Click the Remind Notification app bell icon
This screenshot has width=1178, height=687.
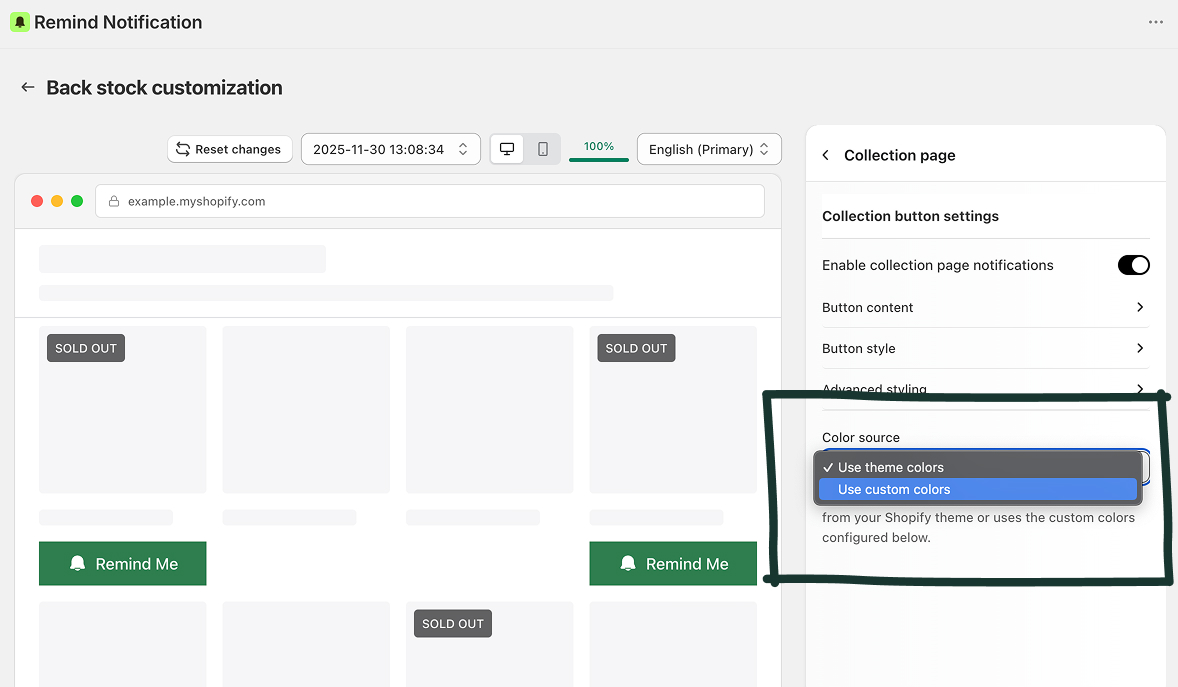(x=20, y=22)
